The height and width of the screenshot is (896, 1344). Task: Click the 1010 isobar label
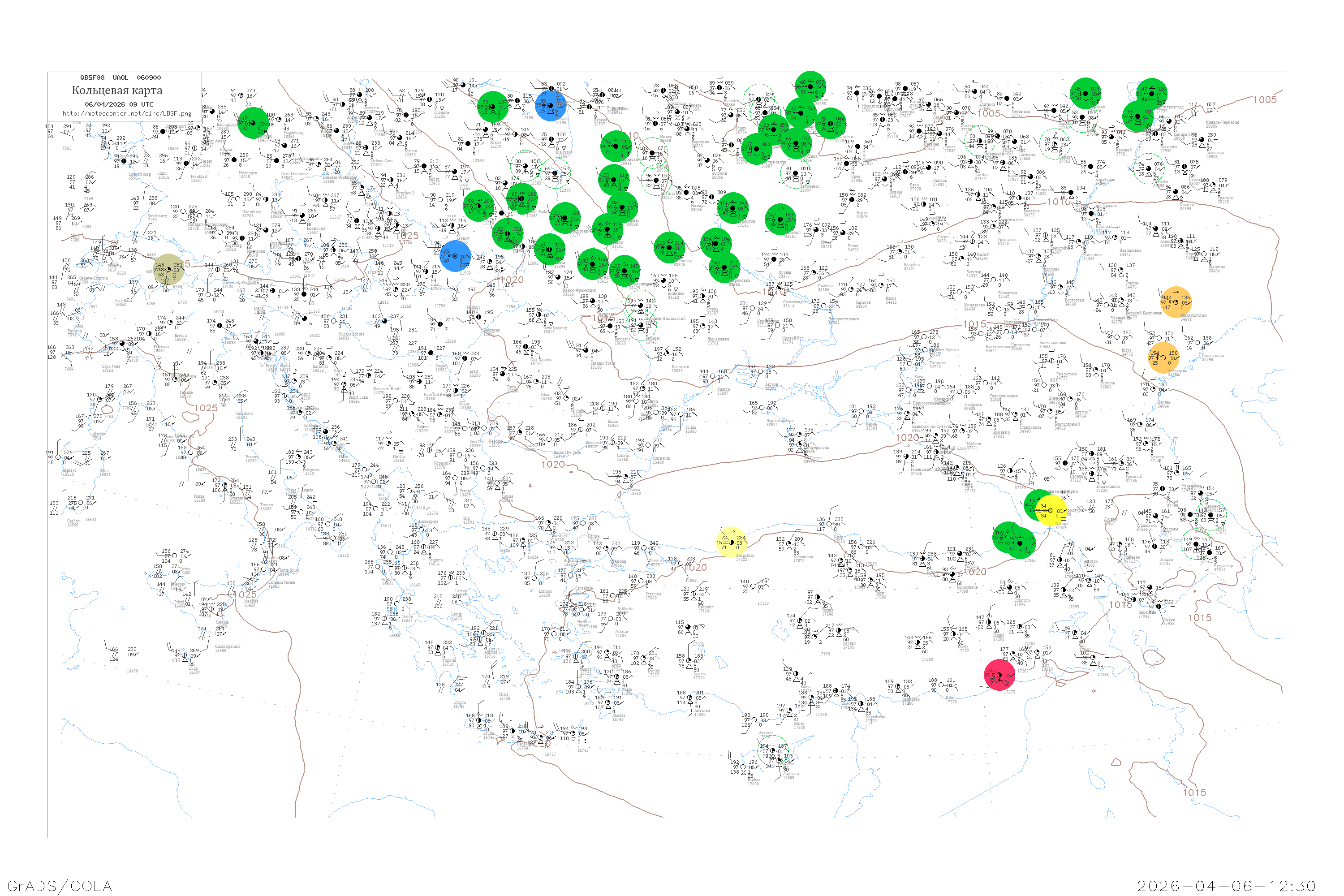pyautogui.click(x=1059, y=202)
